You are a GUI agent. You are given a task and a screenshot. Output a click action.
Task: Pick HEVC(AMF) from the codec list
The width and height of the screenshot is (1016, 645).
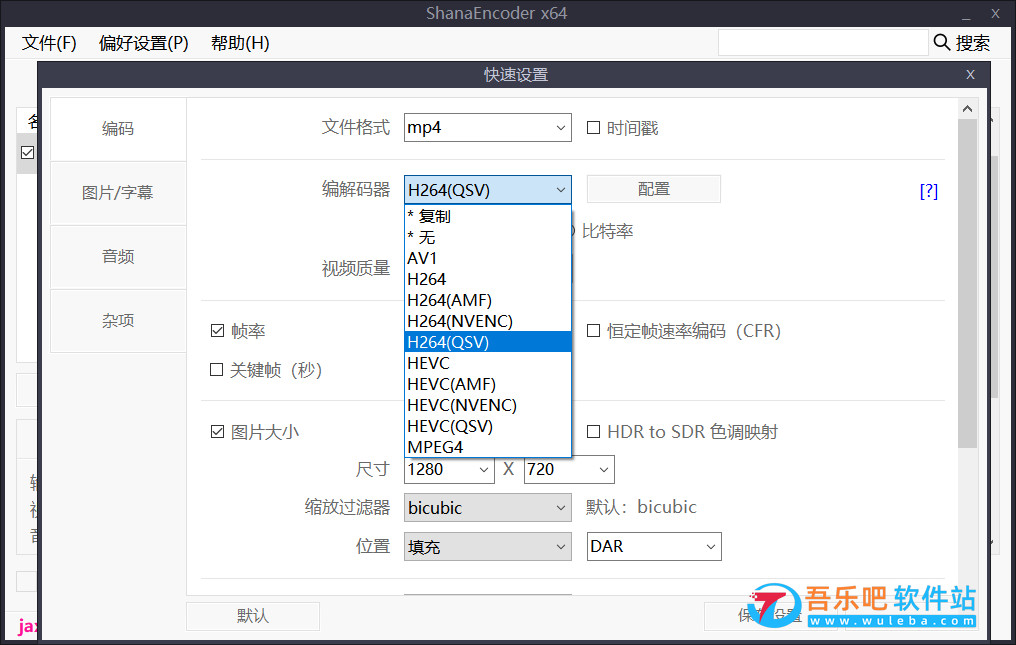tap(487, 384)
